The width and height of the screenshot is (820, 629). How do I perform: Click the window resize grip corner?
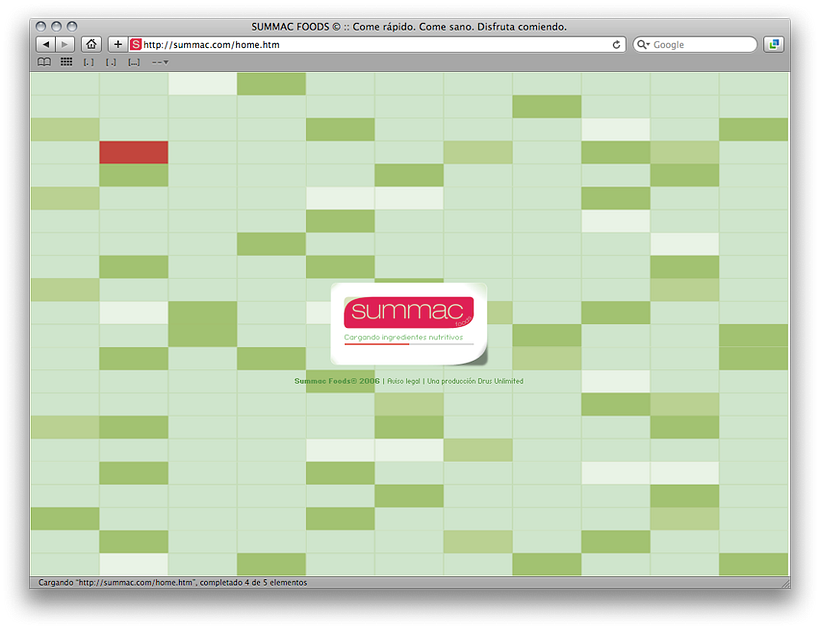pos(784,583)
